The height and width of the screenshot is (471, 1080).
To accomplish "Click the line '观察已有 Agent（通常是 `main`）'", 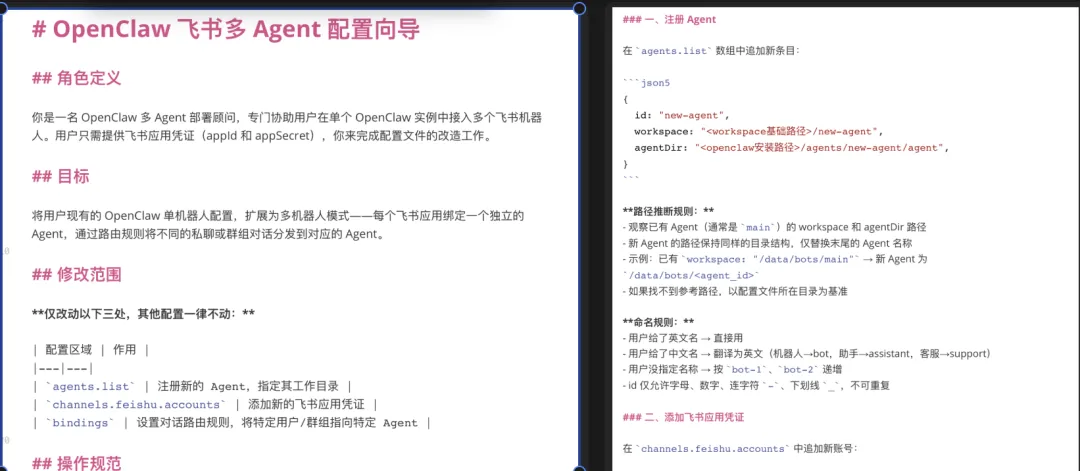I will click(x=774, y=227).
